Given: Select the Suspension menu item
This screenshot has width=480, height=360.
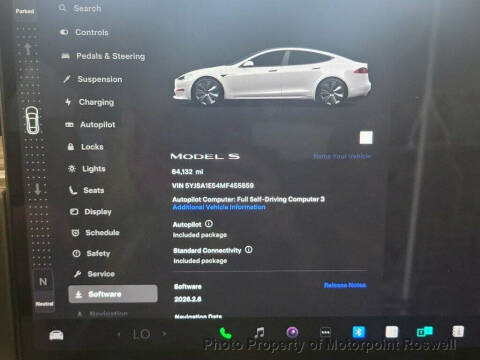Looking at the screenshot, I should (93, 79).
